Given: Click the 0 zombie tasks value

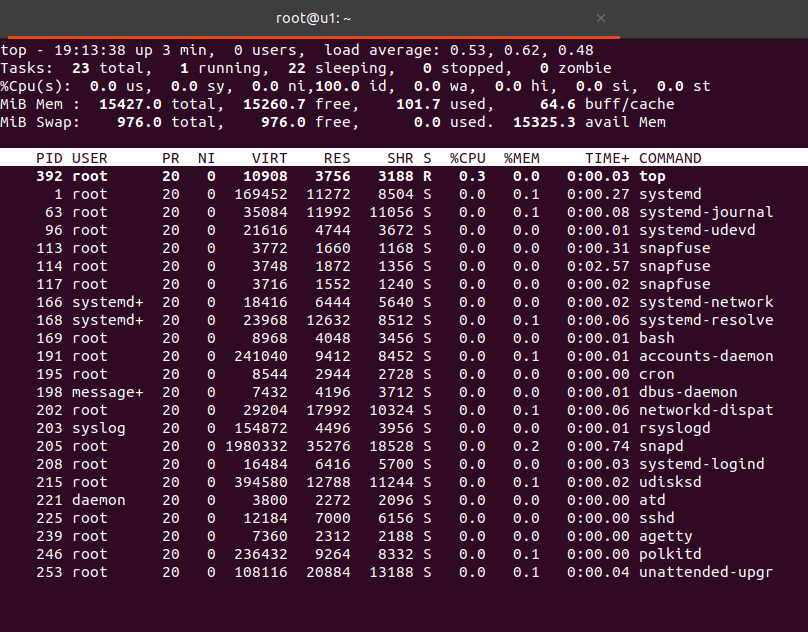Looking at the screenshot, I should point(544,69).
